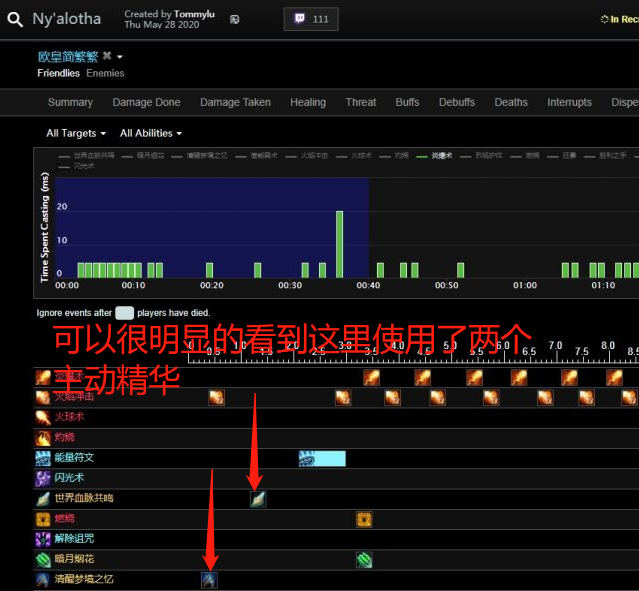Switch to the Deaths tab
Screen dimensions: 639x591
pyautogui.click(x=511, y=102)
